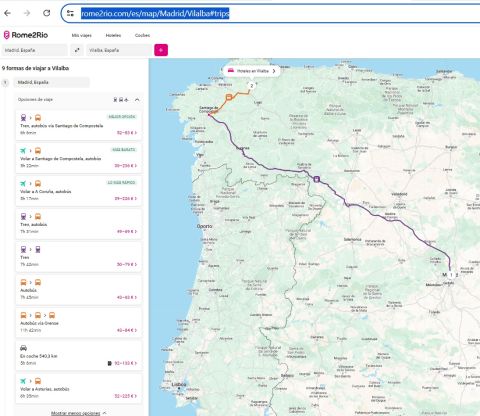The image size is (480, 416).
Task: Click the plane filter icon beside Opciones de viaje
Action: coord(126,100)
